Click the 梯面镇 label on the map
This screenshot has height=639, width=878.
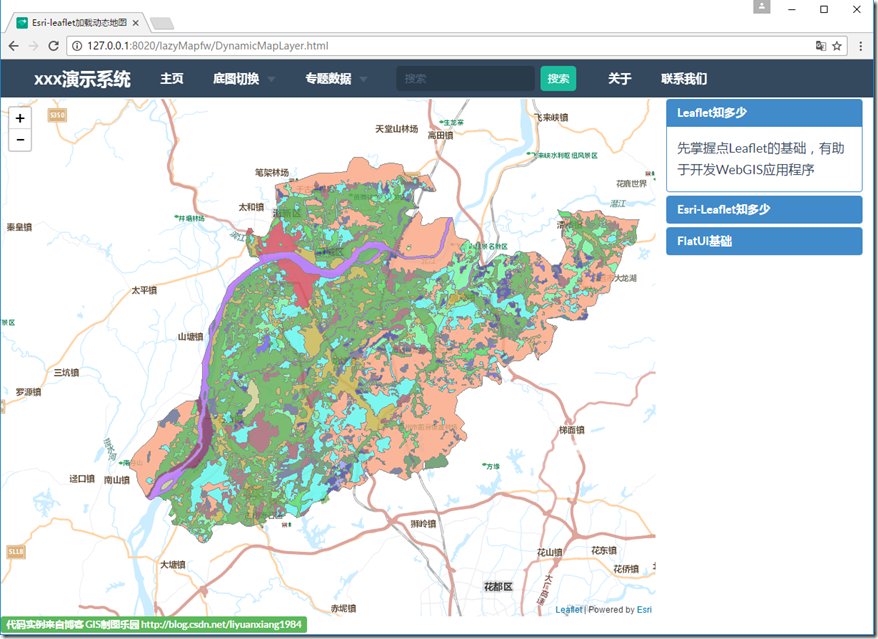point(572,430)
